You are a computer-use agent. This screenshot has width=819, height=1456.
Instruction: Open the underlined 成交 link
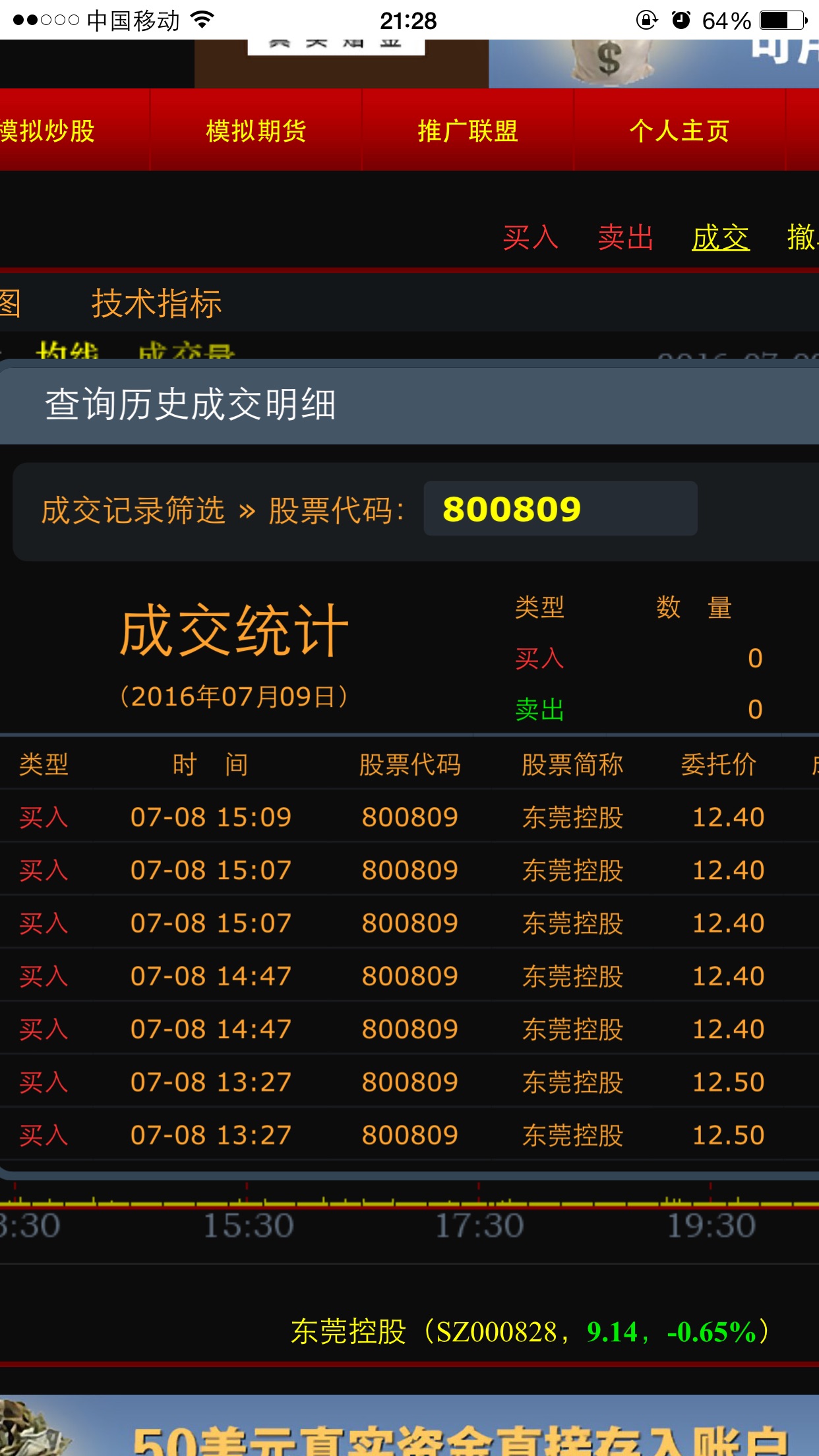[x=720, y=237]
